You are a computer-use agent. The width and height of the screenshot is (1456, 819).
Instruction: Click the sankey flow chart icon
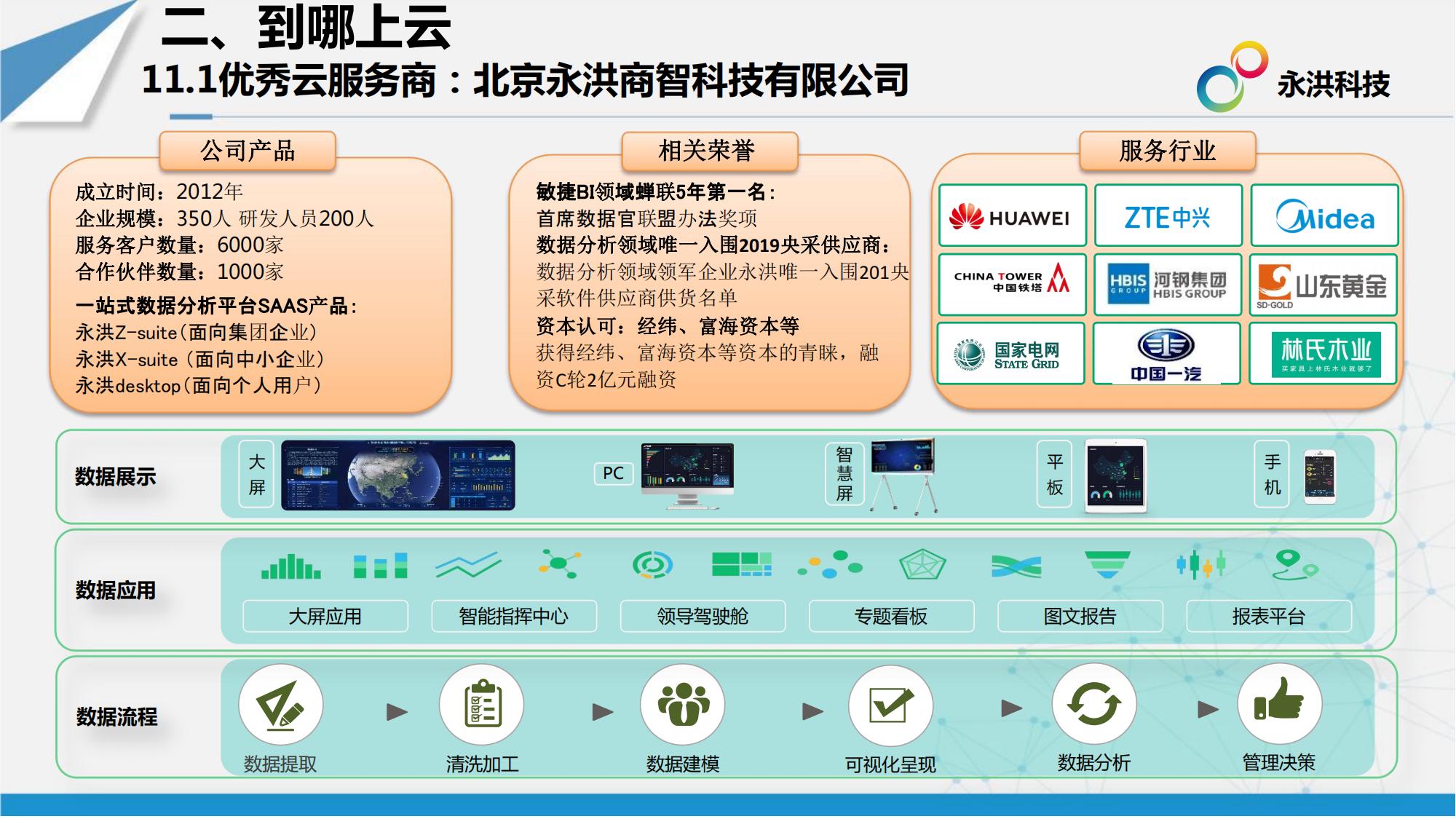pos(1016,566)
